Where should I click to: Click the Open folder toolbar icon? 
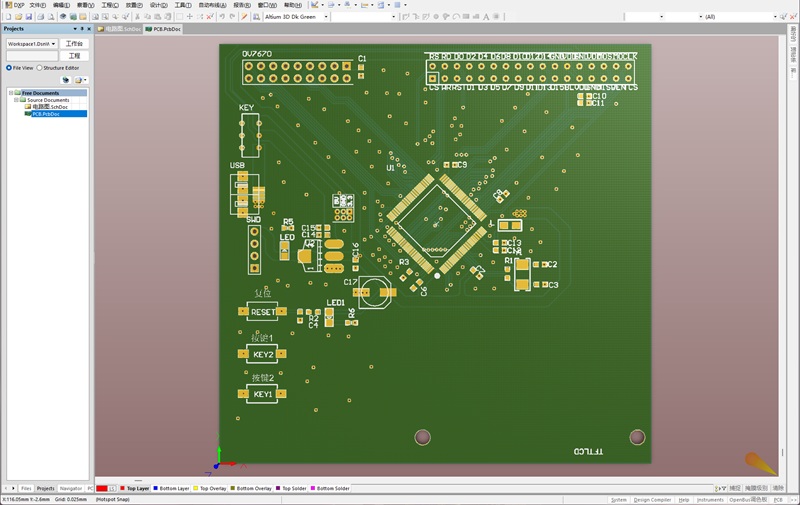point(18,17)
